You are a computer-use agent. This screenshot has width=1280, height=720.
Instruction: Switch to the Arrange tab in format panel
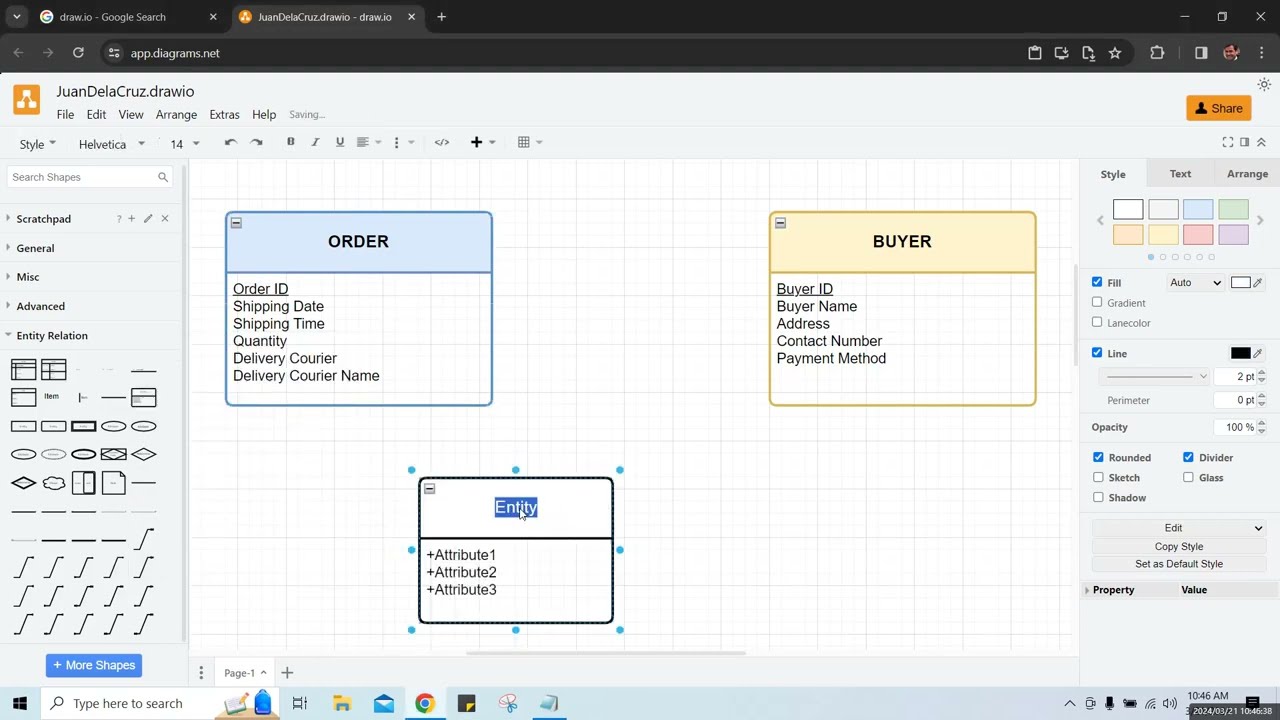pyautogui.click(x=1247, y=174)
